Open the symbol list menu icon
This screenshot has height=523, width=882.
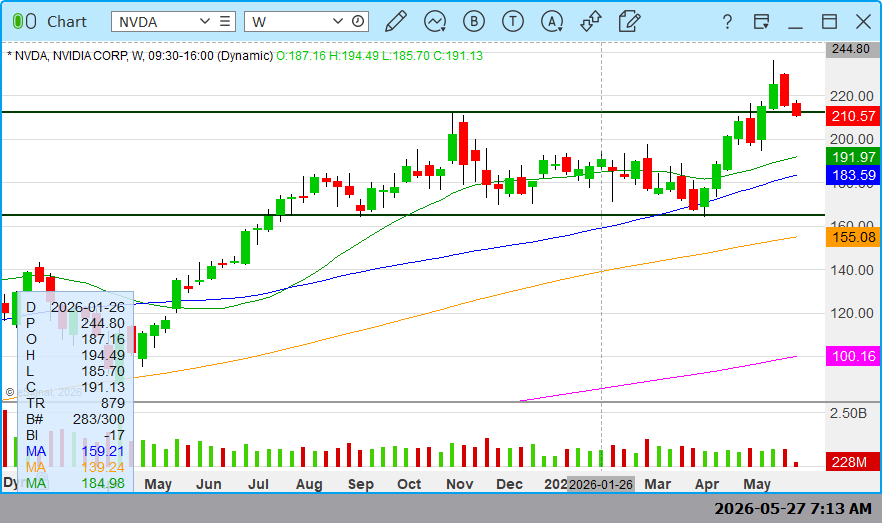pyautogui.click(x=225, y=21)
